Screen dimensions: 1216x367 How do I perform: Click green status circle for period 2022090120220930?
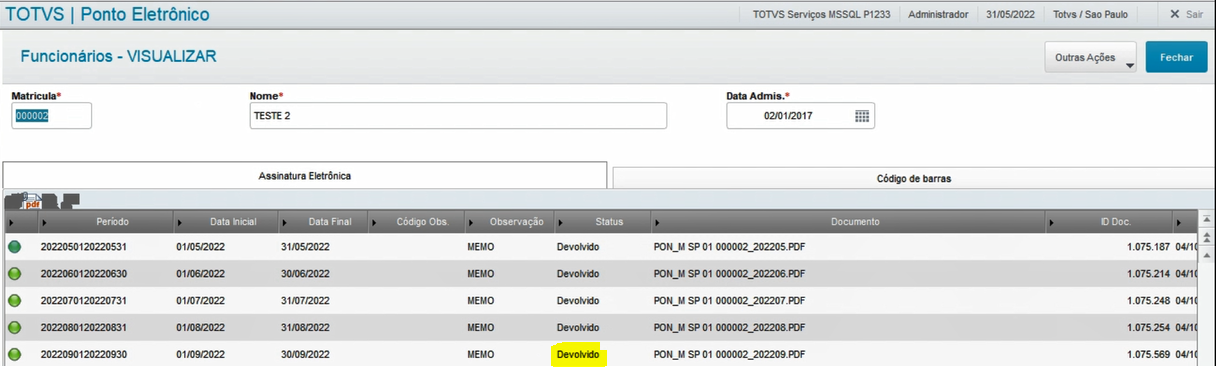15,354
